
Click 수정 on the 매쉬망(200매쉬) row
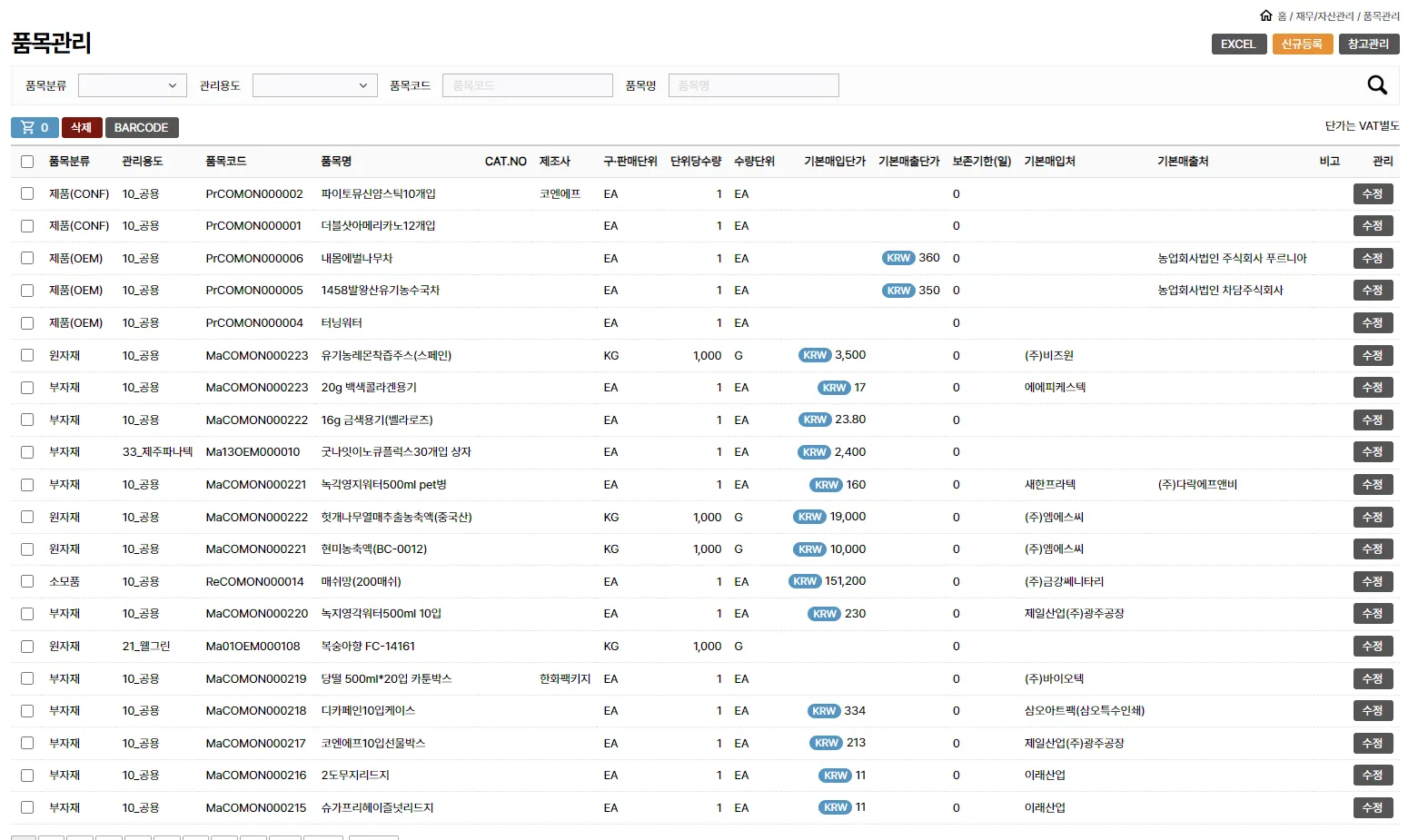(x=1373, y=581)
